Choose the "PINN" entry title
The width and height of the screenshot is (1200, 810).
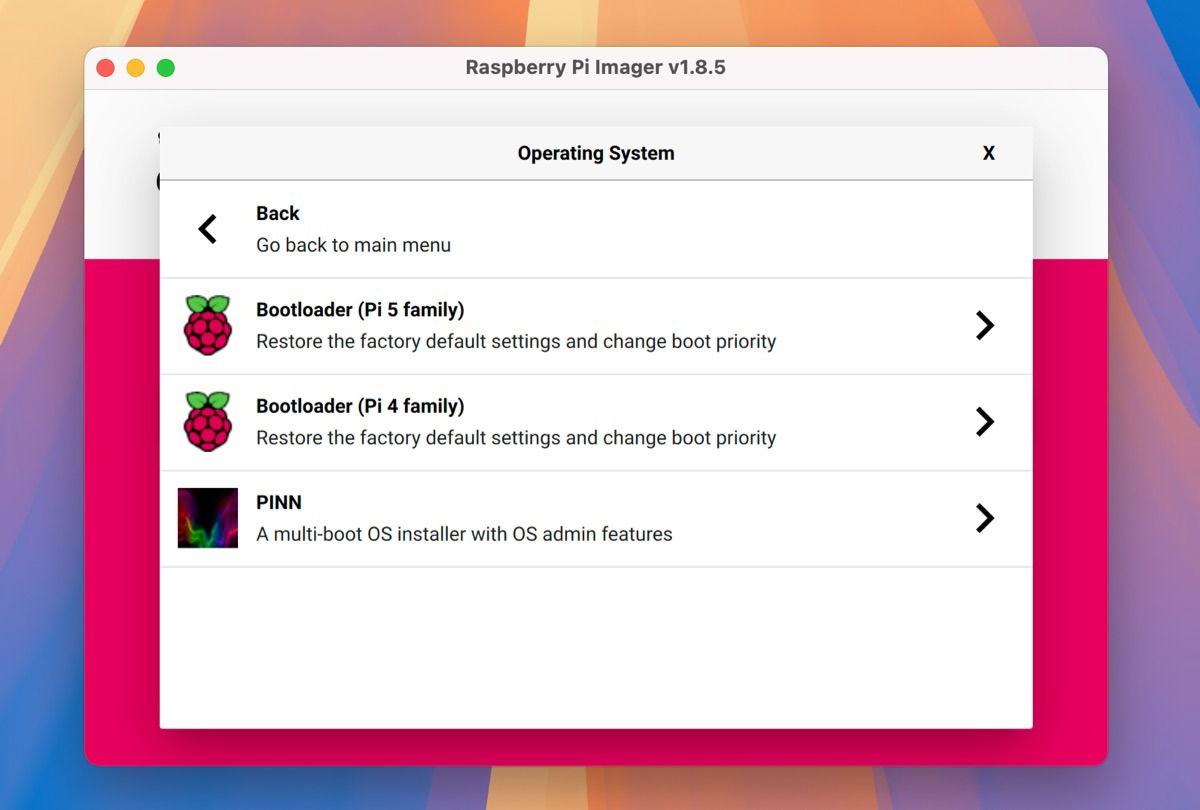point(279,502)
